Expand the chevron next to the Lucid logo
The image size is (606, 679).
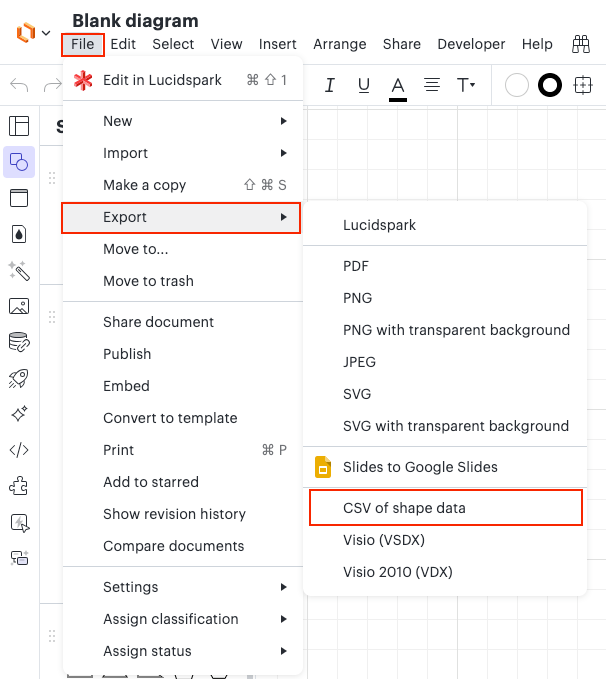(46, 33)
